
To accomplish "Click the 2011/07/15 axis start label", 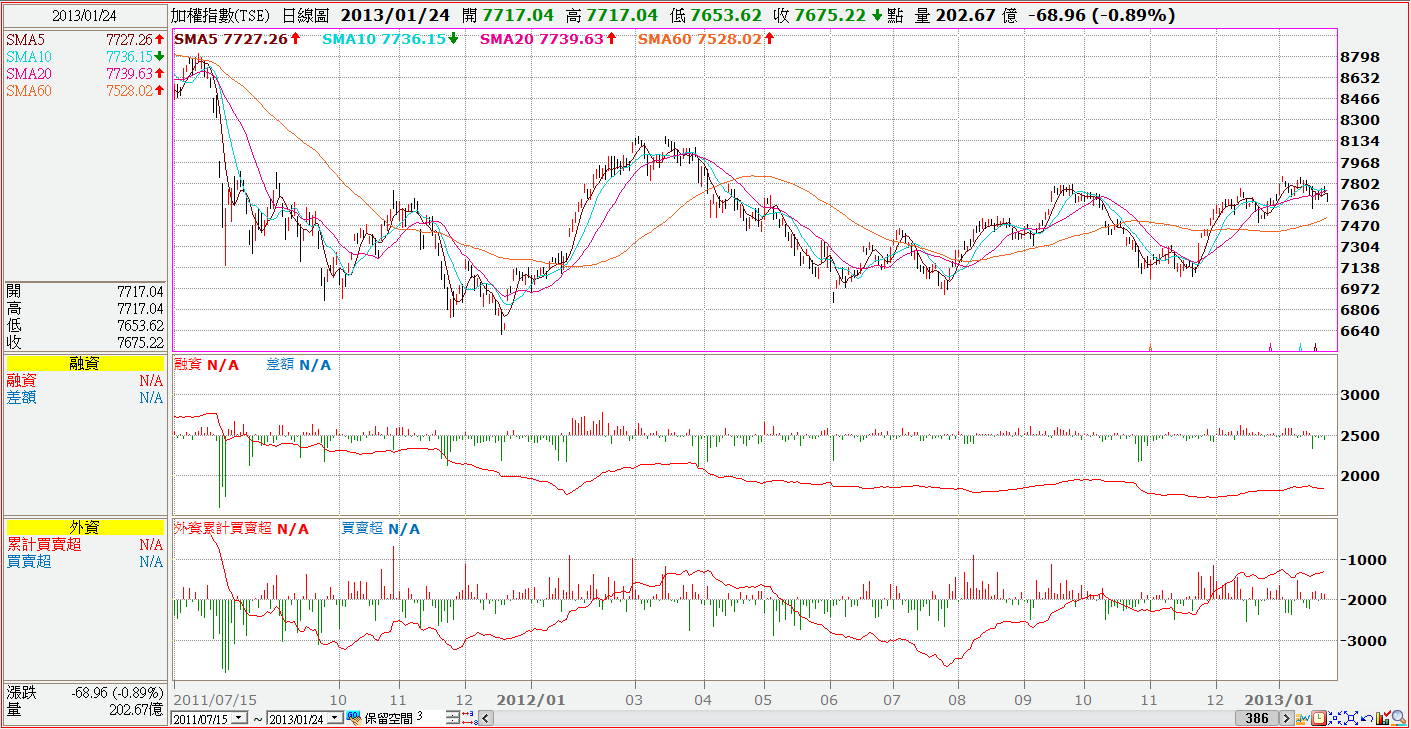I will pyautogui.click(x=213, y=699).
